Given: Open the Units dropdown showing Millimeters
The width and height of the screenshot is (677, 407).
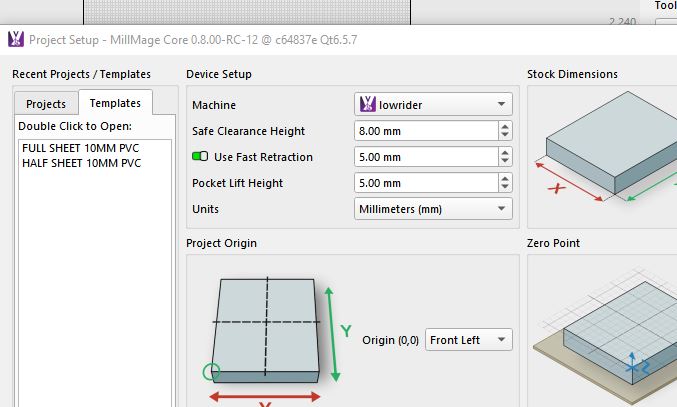Looking at the screenshot, I should (433, 209).
